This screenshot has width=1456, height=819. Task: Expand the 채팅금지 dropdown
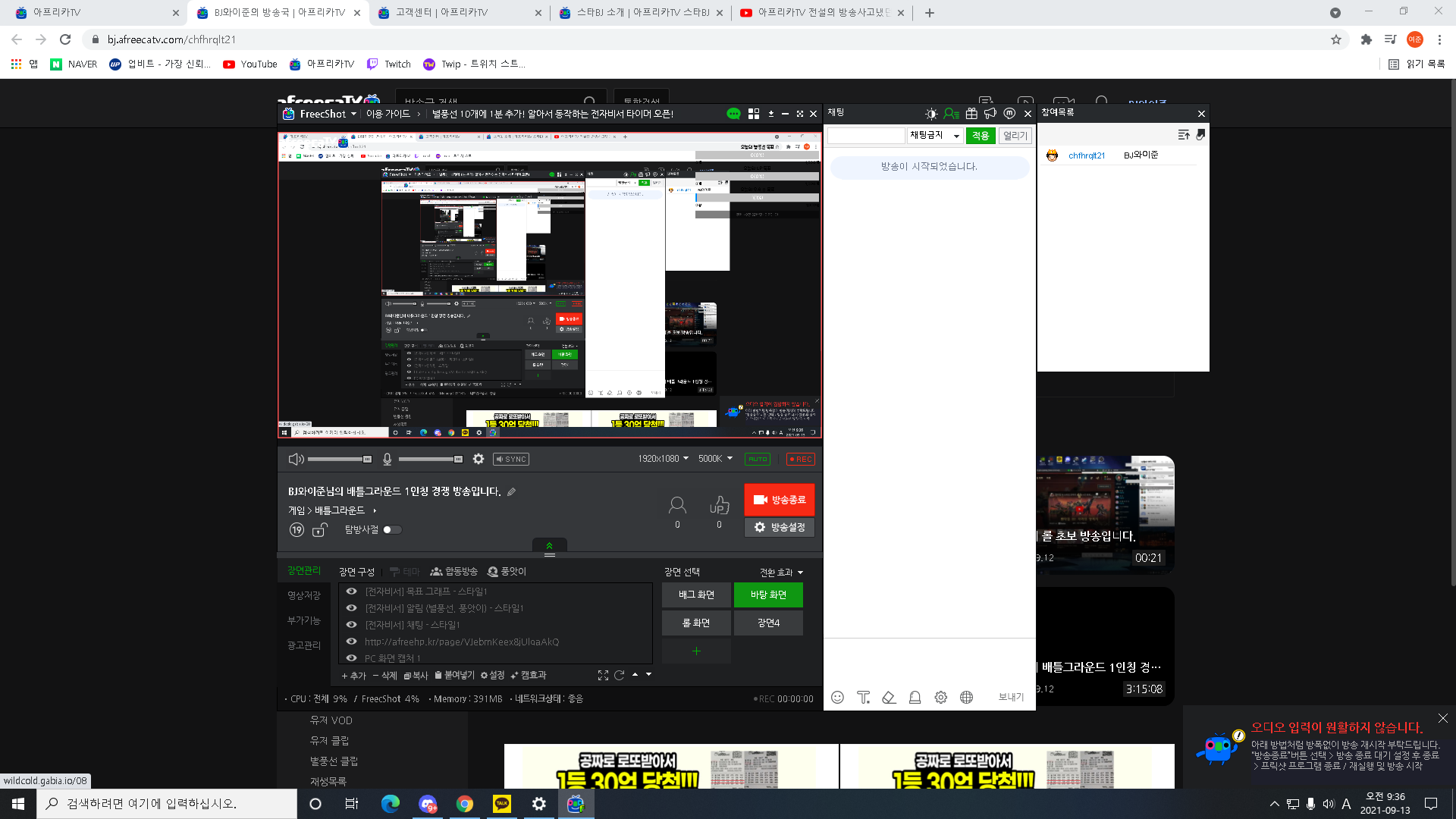point(935,136)
